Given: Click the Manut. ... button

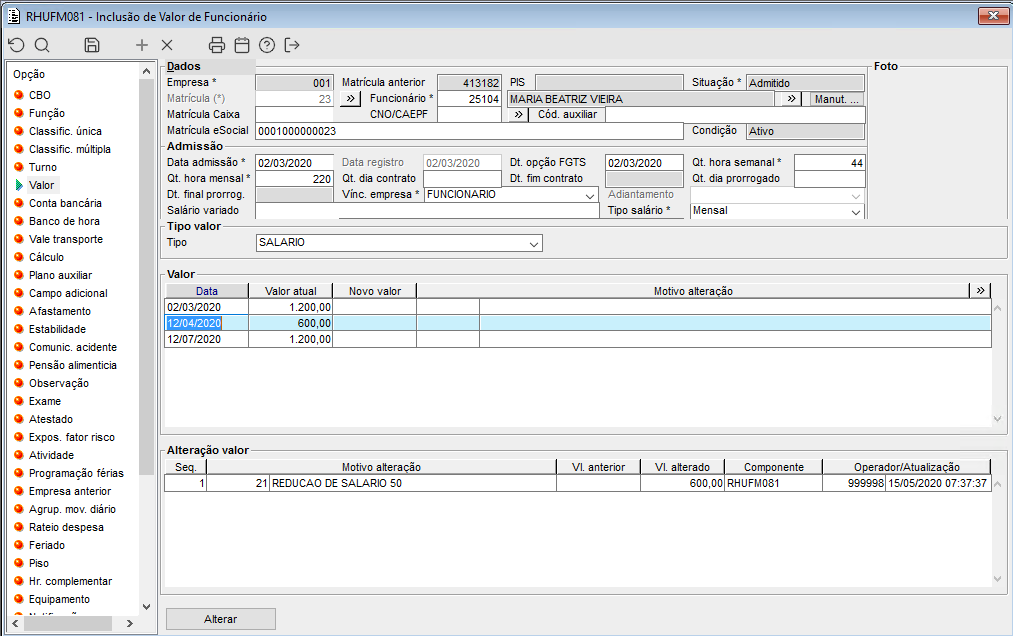Looking at the screenshot, I should point(836,99).
